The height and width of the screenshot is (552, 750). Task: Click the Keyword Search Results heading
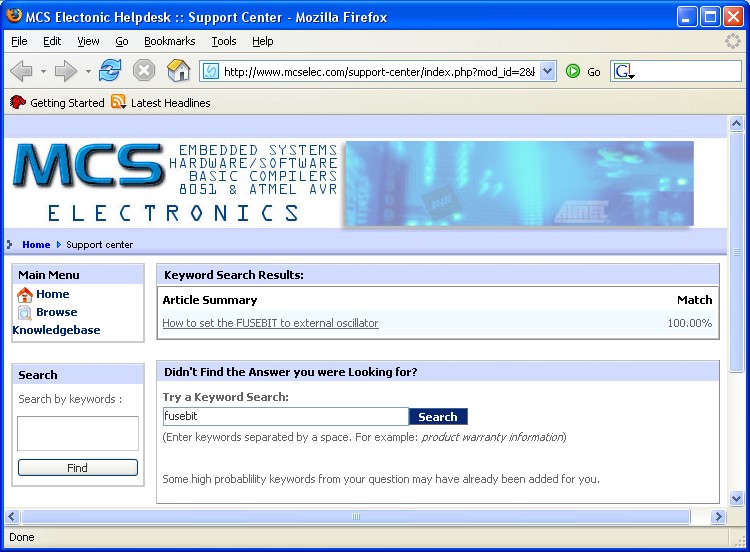[x=233, y=275]
